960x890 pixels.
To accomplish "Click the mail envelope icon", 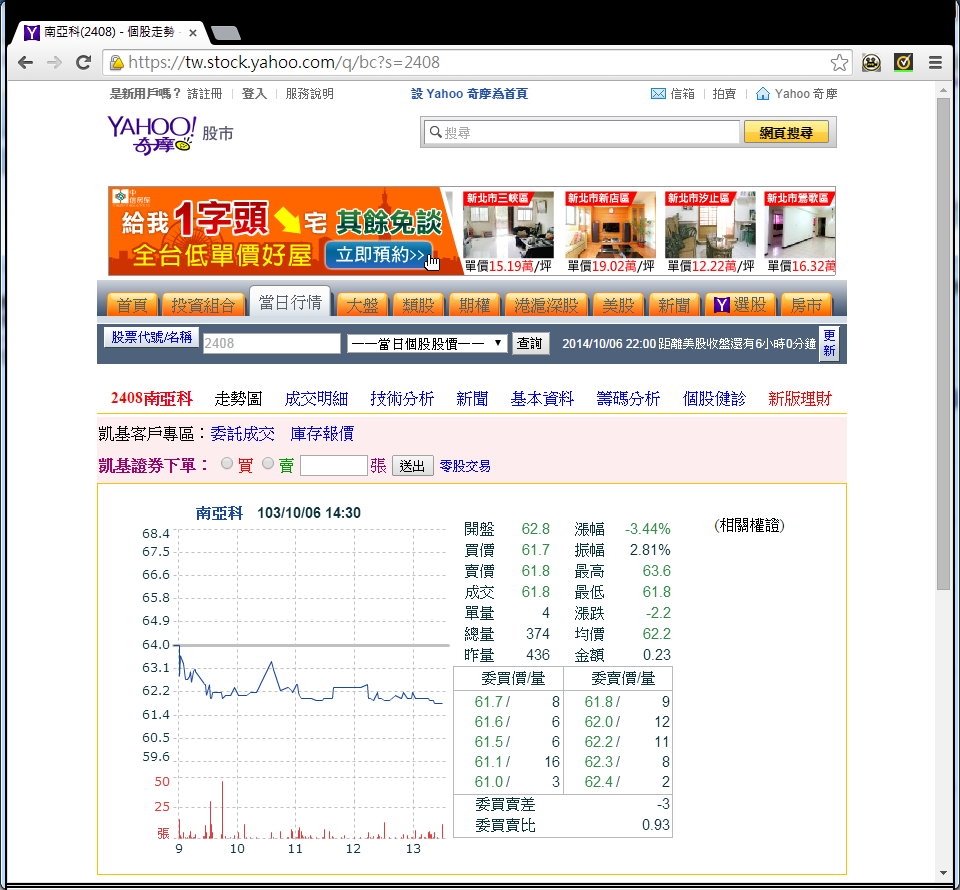I will pyautogui.click(x=658, y=94).
